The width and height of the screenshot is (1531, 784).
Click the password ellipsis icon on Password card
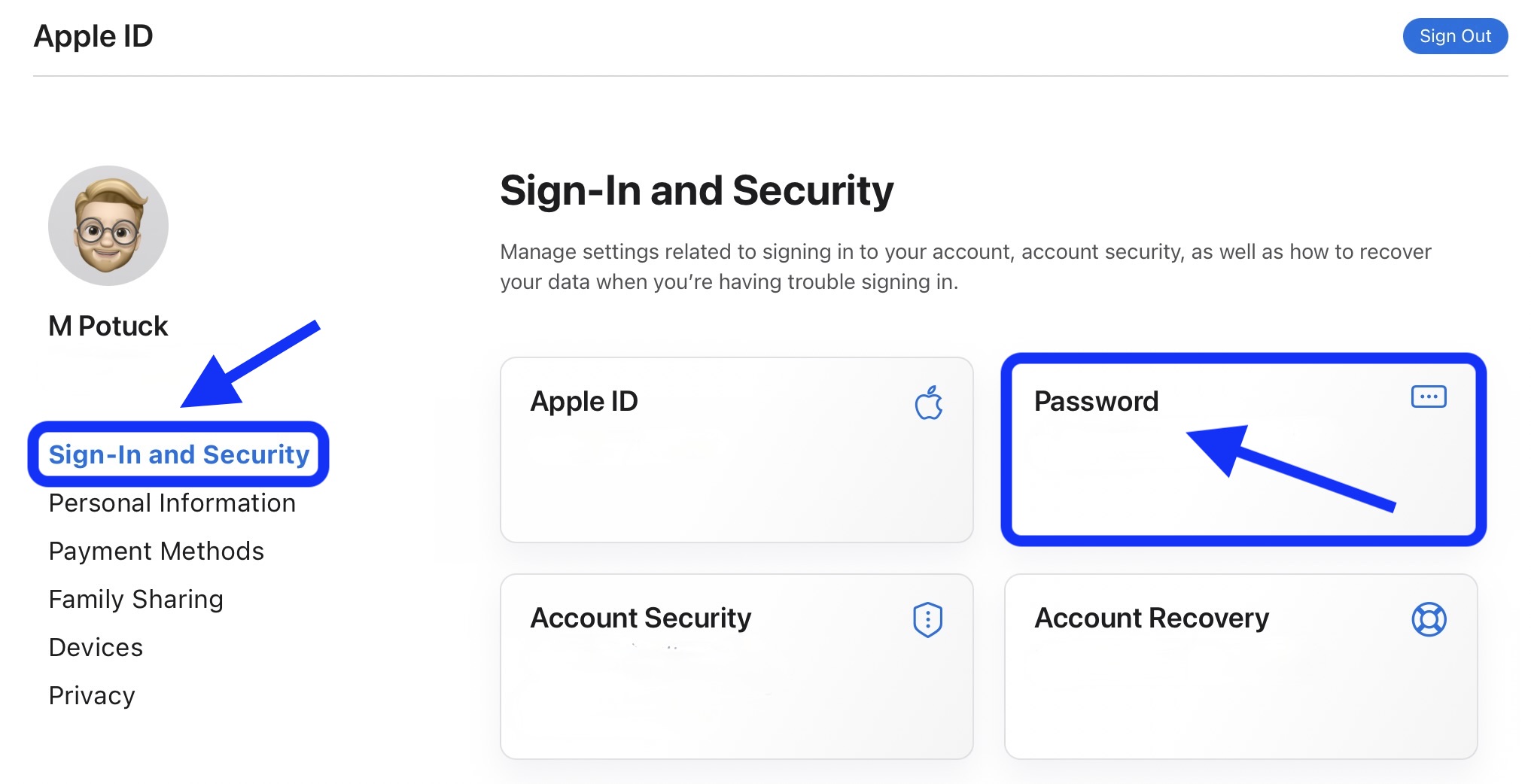1429,397
